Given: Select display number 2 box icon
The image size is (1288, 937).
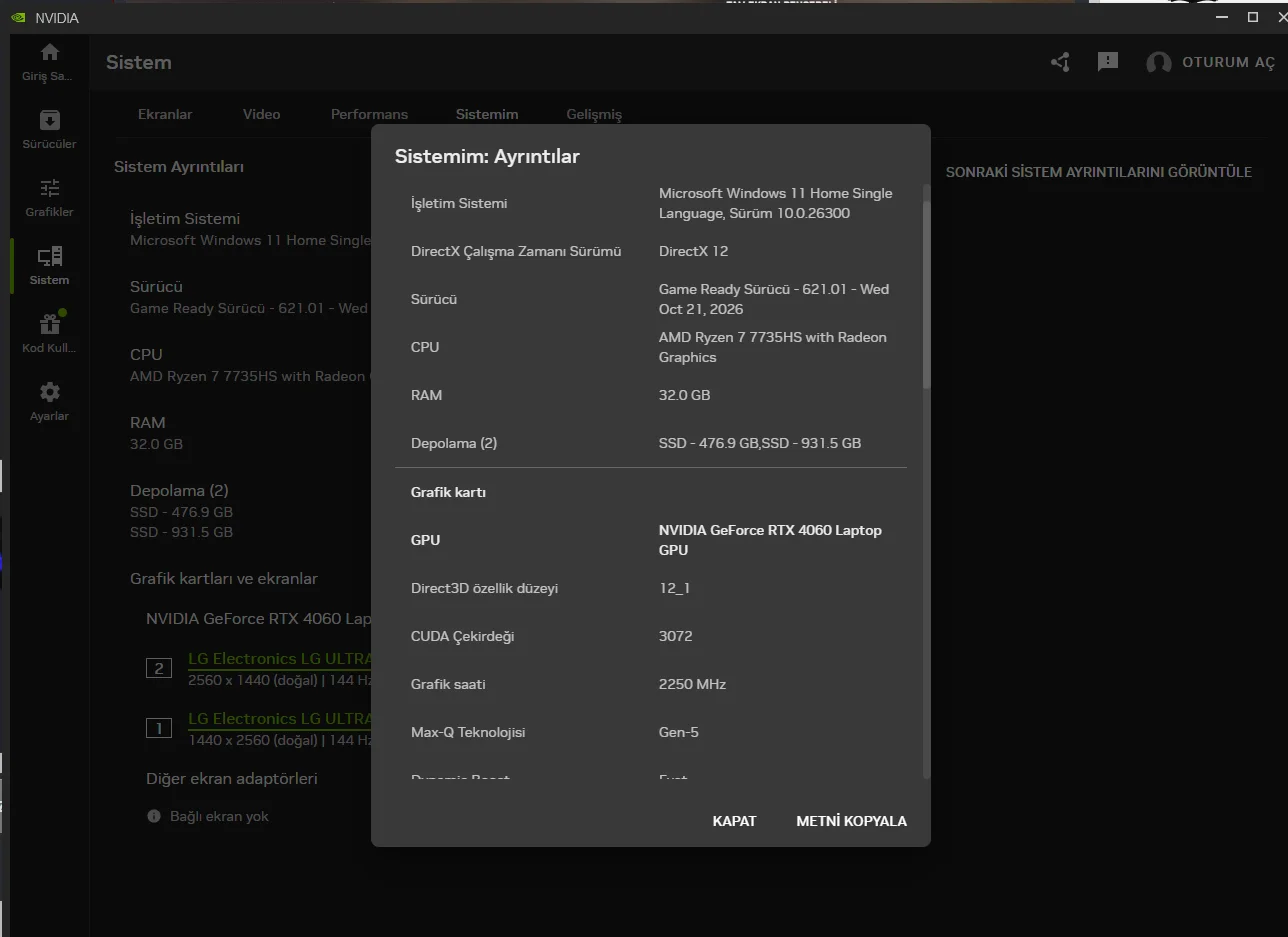Looking at the screenshot, I should point(159,668).
